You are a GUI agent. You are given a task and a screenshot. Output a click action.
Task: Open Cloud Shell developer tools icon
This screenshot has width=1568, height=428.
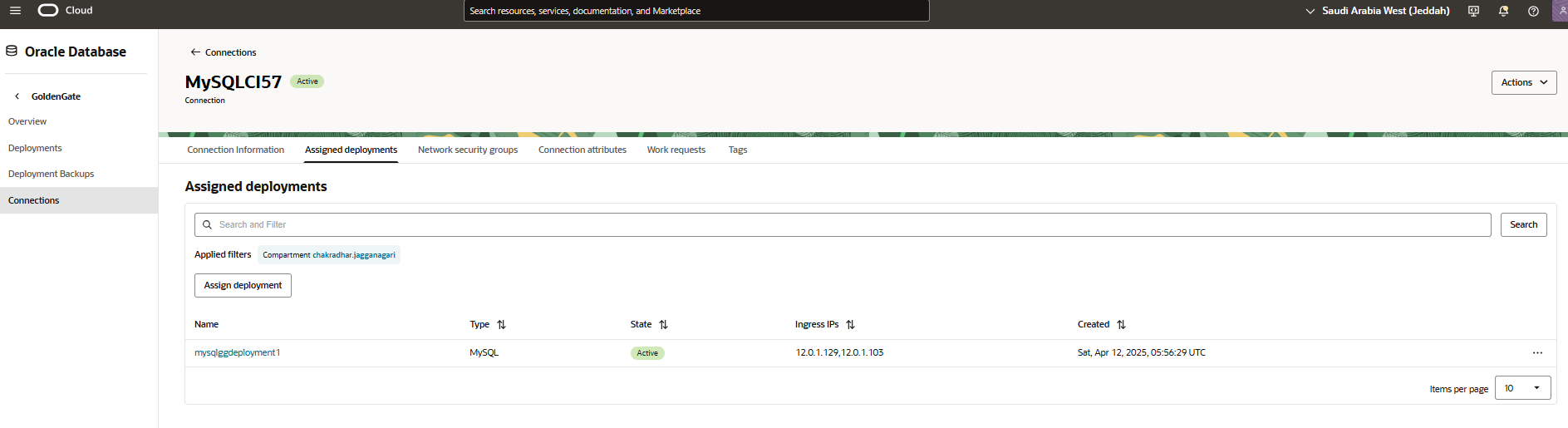pyautogui.click(x=1473, y=11)
